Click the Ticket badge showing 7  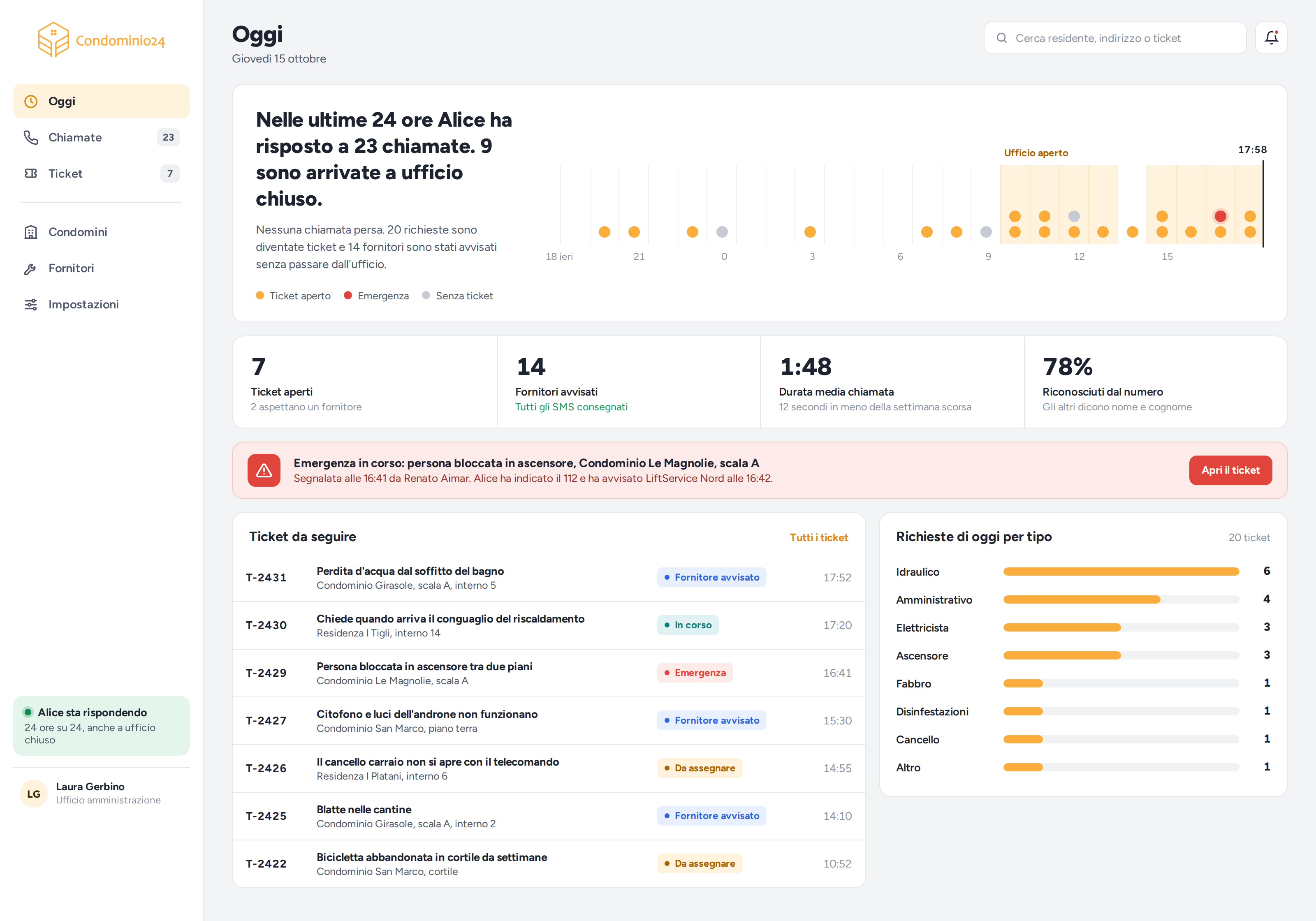pos(170,174)
